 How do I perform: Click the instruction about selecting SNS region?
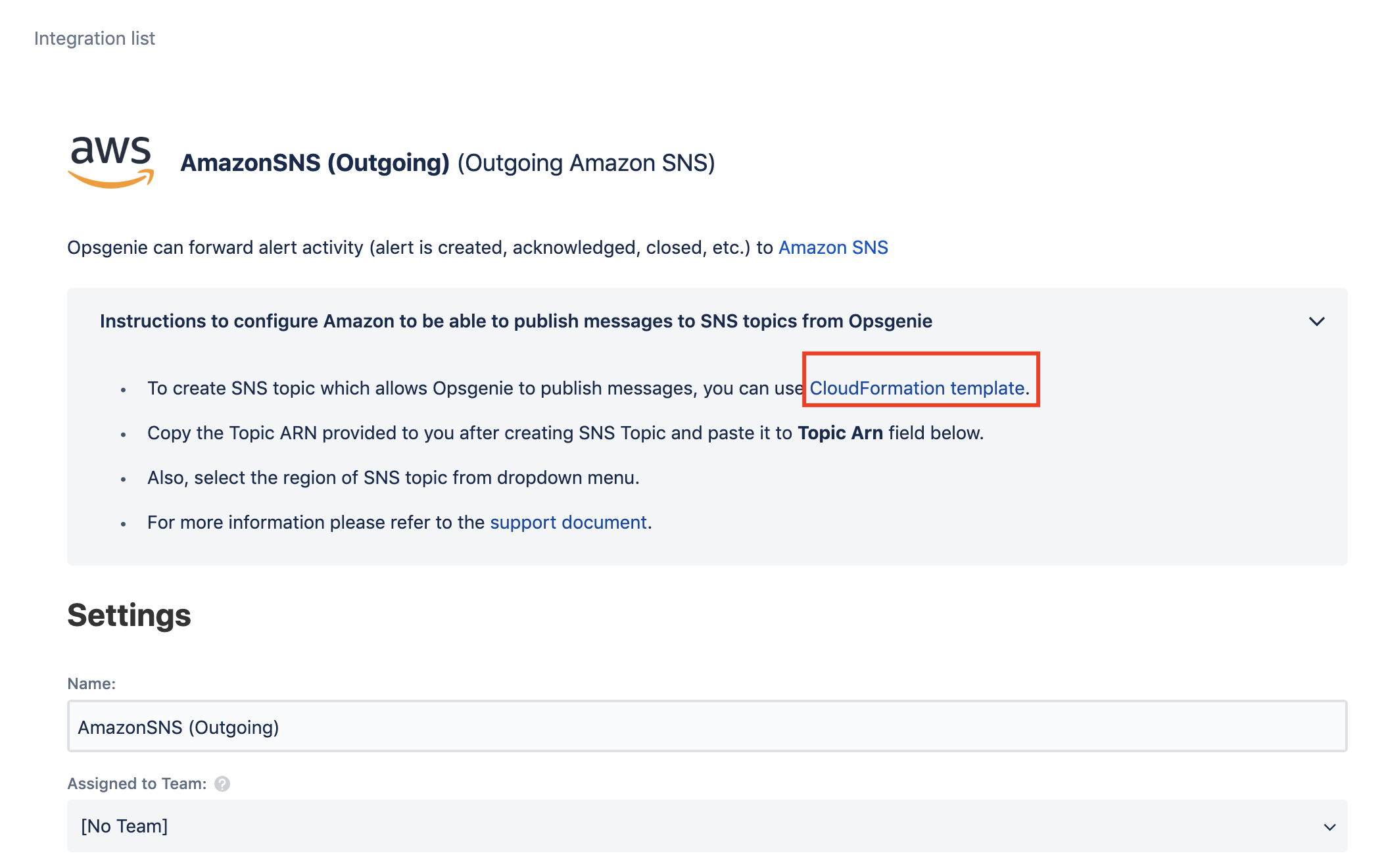tap(393, 477)
